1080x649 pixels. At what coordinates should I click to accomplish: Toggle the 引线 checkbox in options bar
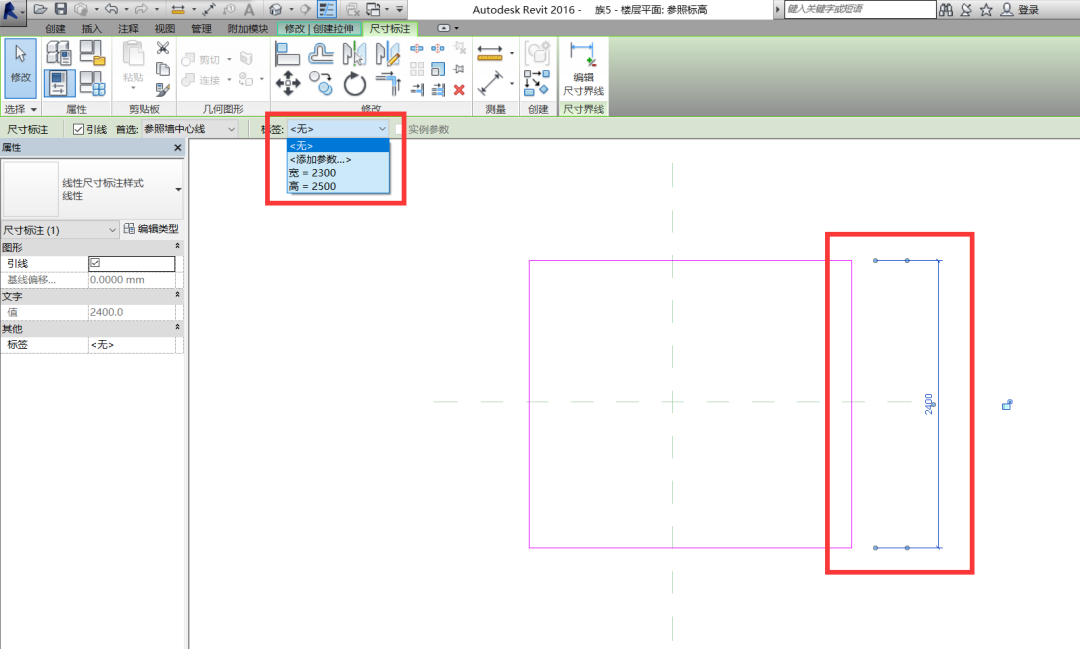79,129
